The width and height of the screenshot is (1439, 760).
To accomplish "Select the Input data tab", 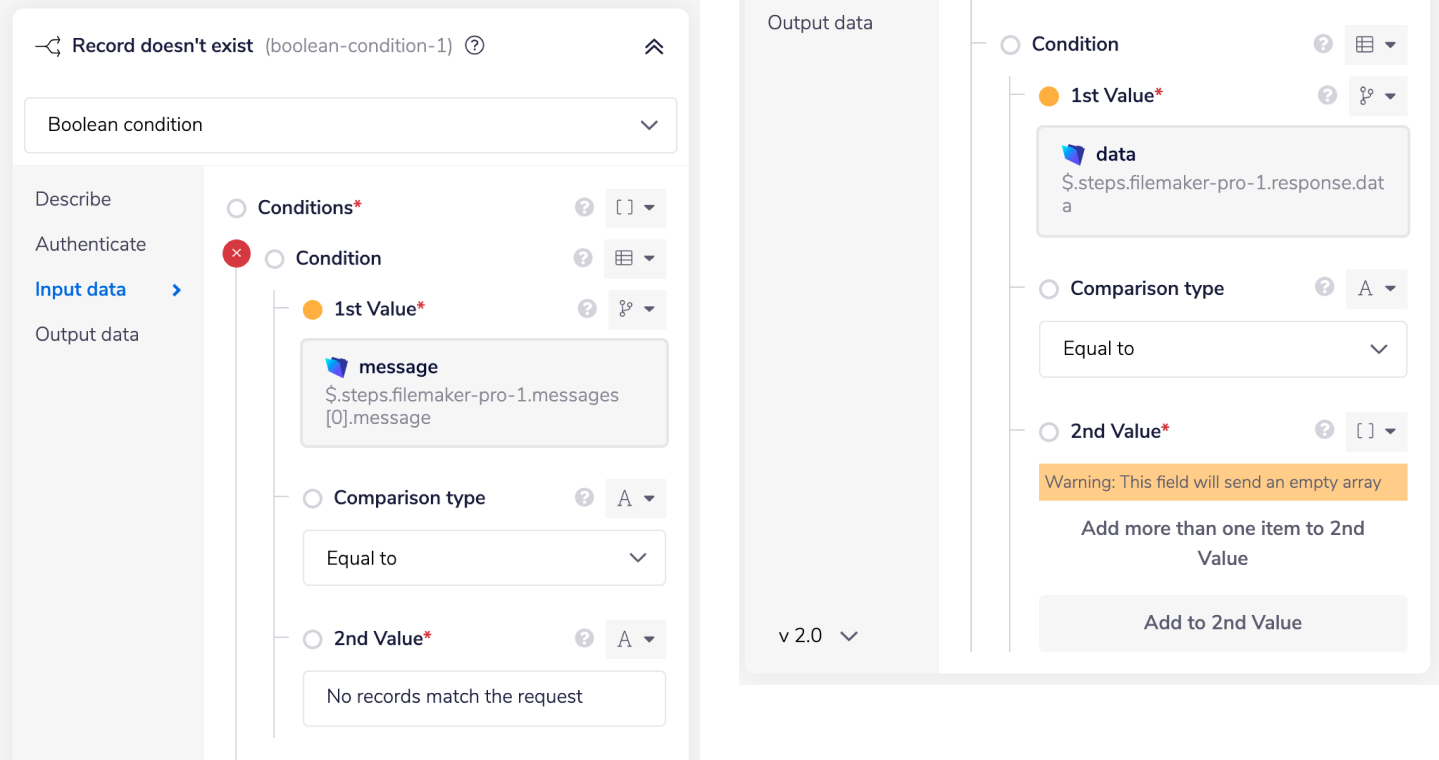I will (80, 289).
